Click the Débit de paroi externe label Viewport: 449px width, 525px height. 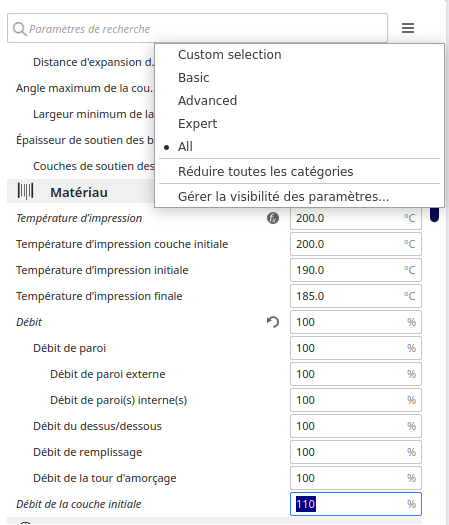pyautogui.click(x=108, y=374)
